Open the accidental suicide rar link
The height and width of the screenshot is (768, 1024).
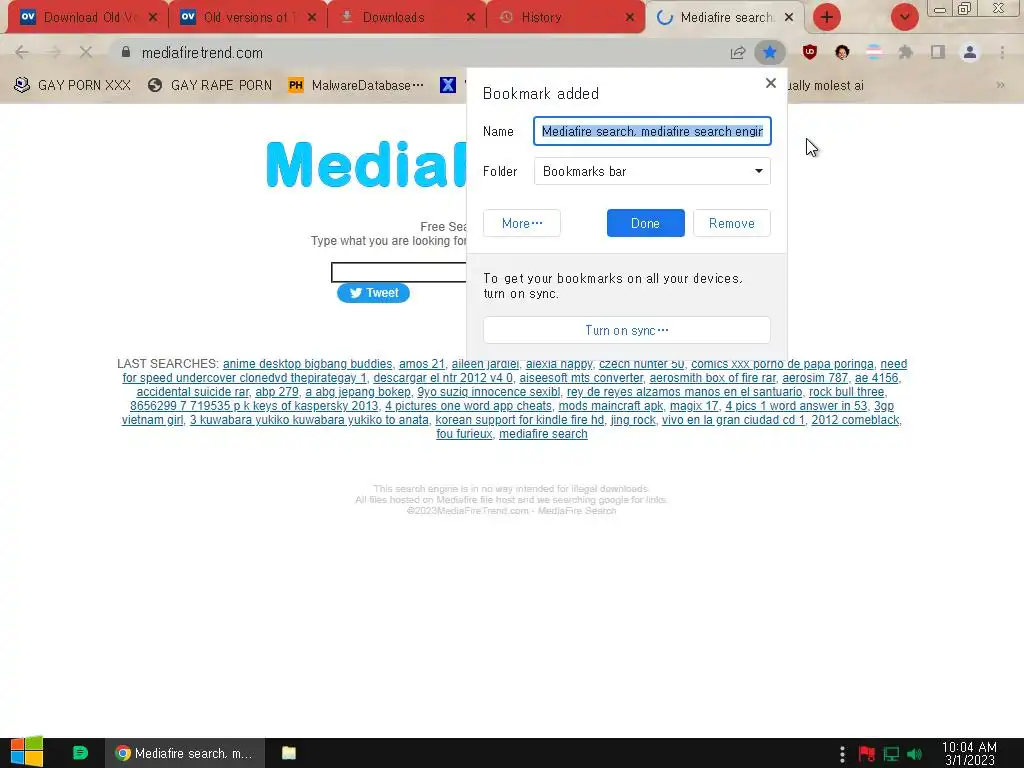coord(193,392)
